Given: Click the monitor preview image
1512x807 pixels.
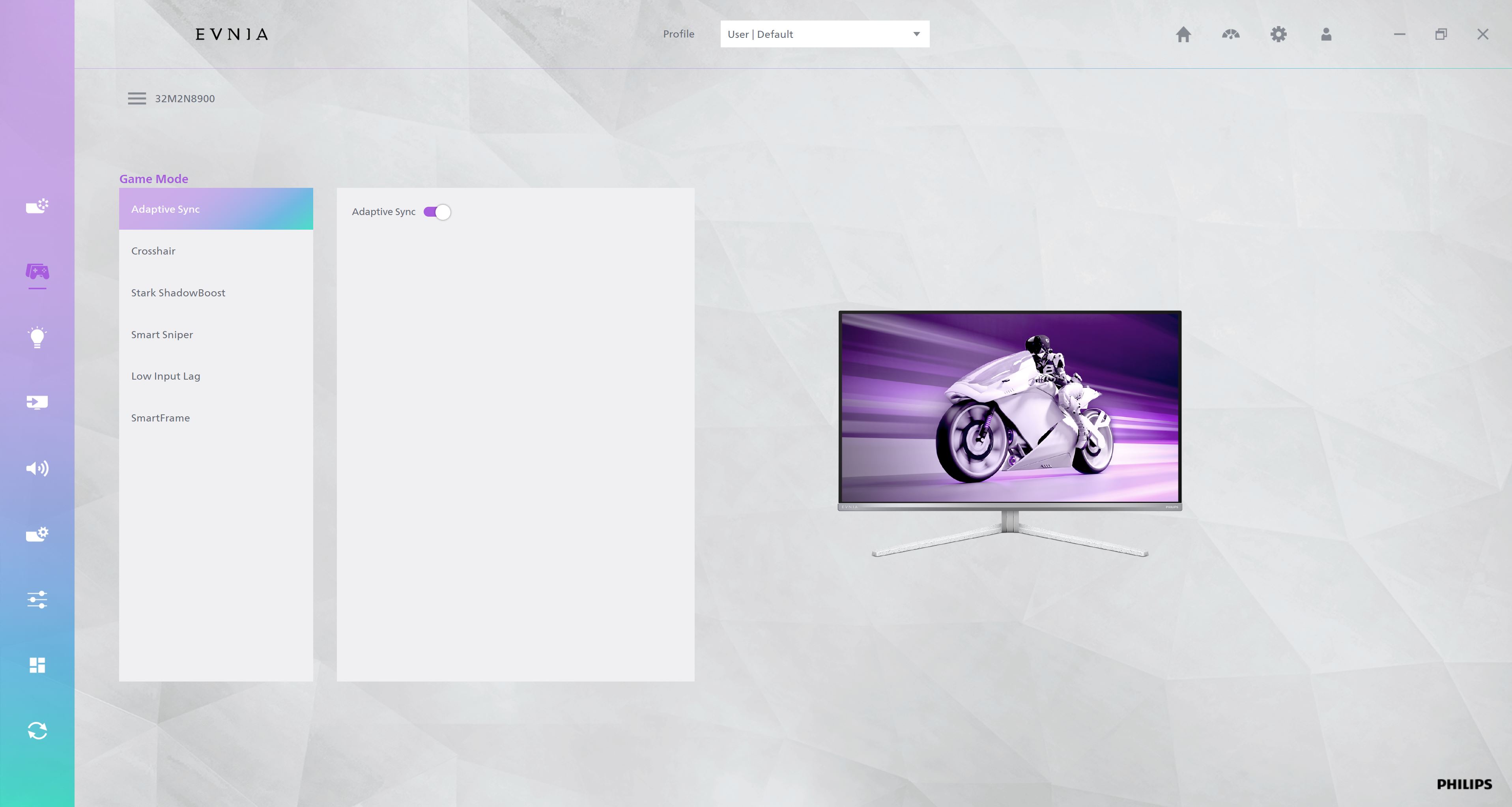Looking at the screenshot, I should click(x=1009, y=407).
